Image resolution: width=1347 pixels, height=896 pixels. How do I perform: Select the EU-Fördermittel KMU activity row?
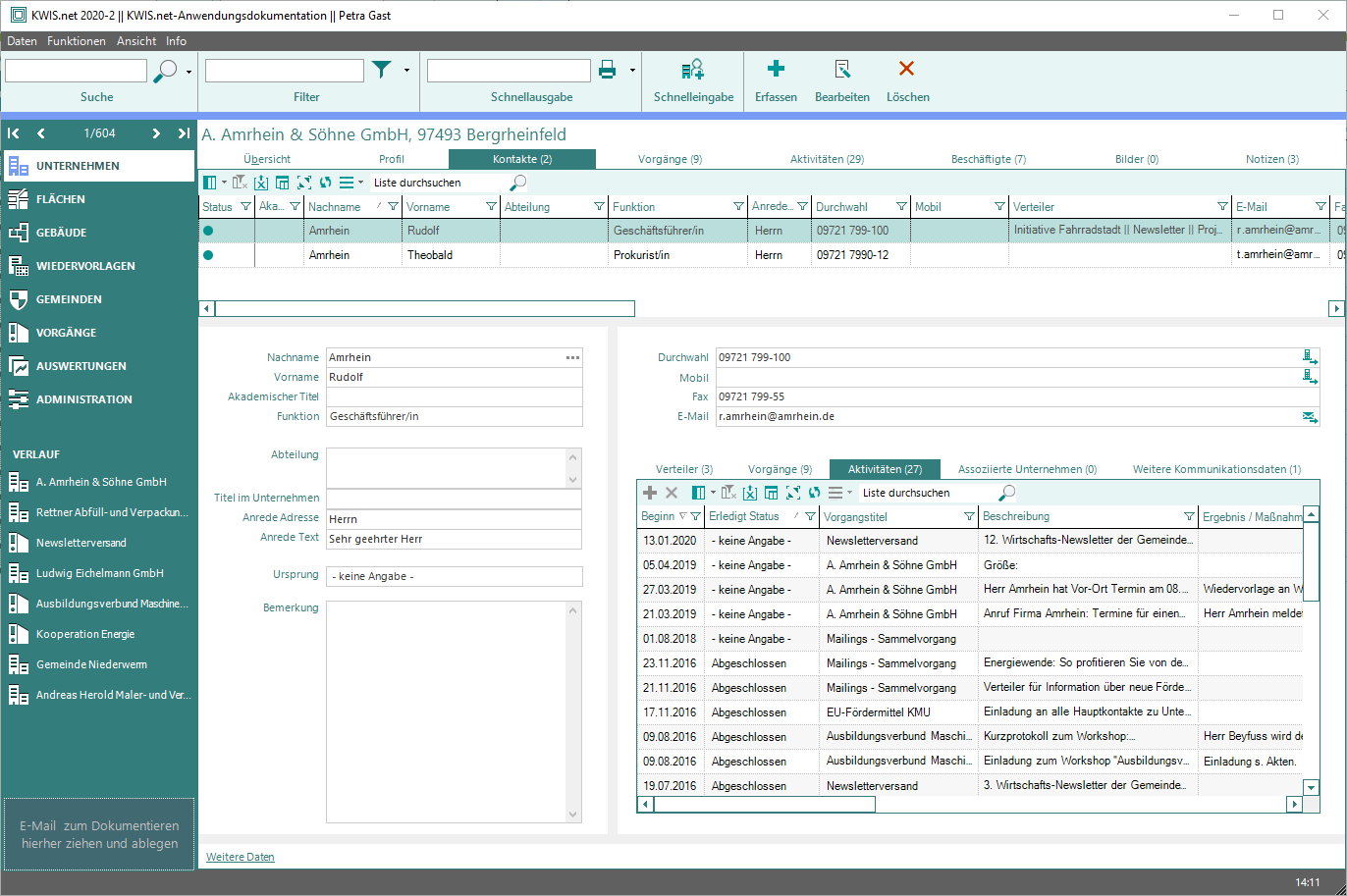(970, 712)
